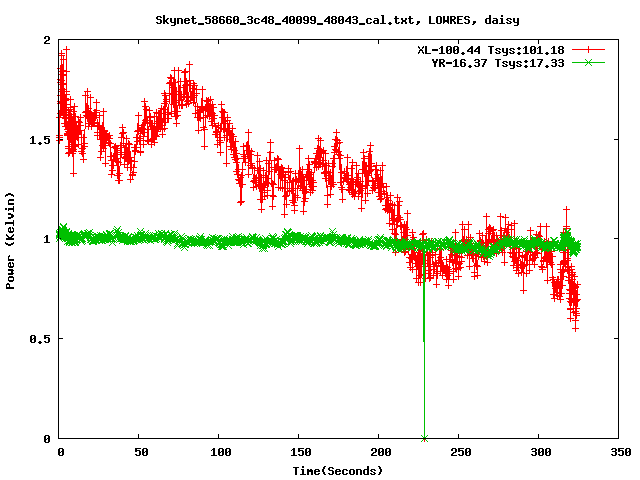Image resolution: width=640 pixels, height=480 pixels.
Task: Click the Time(Seconds) x-axis label
Action: 338,471
